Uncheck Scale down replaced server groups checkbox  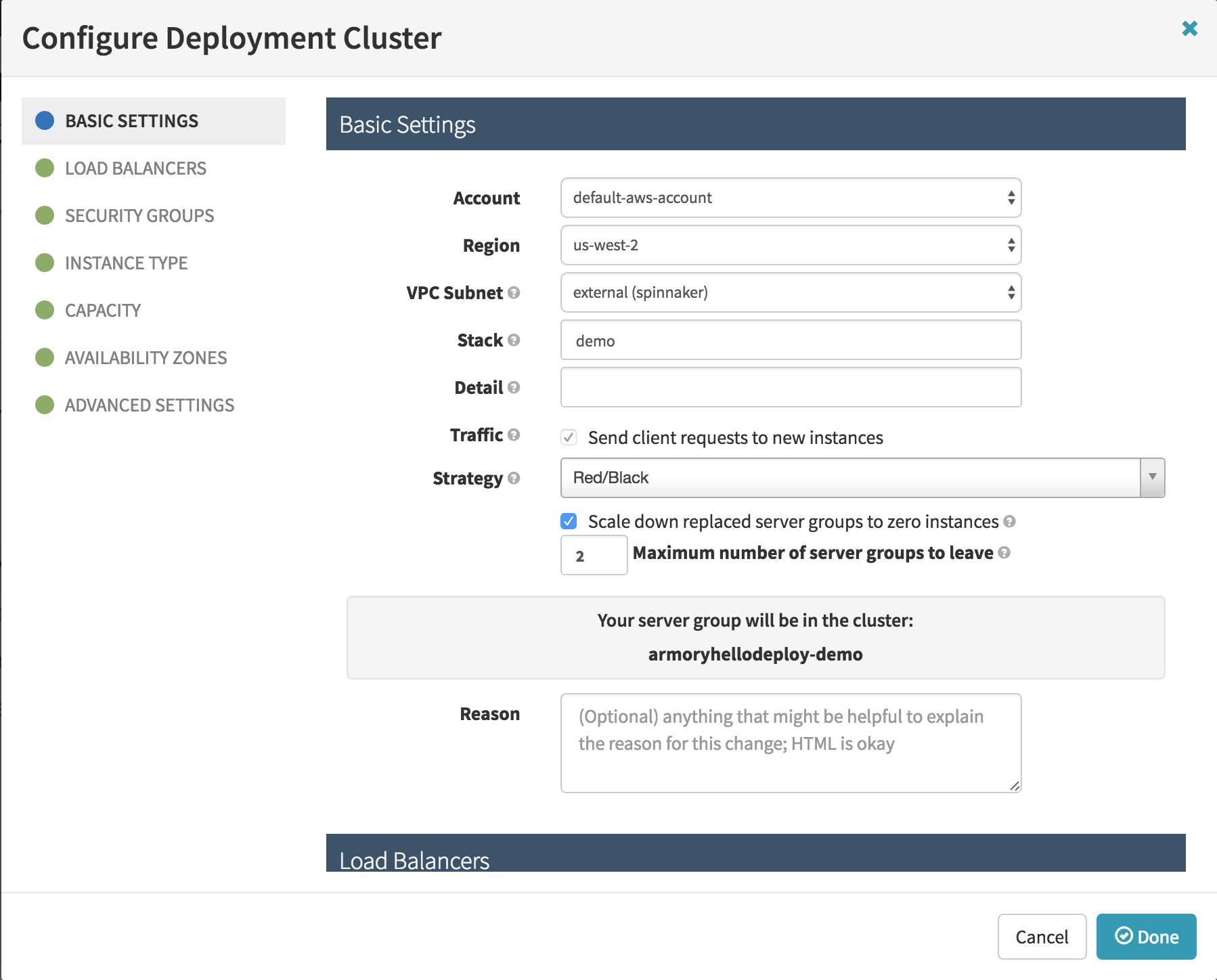point(569,521)
